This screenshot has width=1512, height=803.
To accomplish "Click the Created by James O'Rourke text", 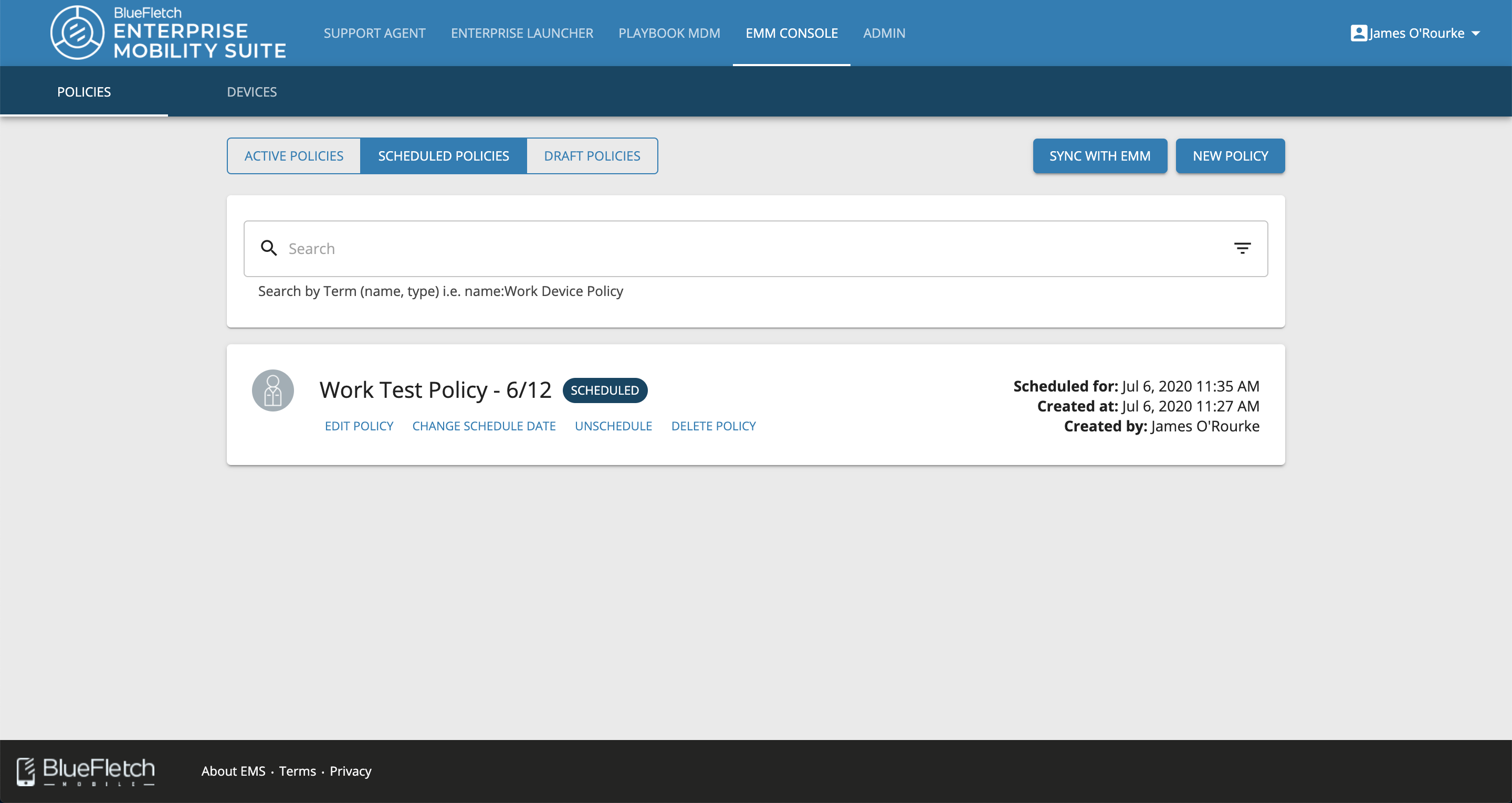I will click(1161, 426).
